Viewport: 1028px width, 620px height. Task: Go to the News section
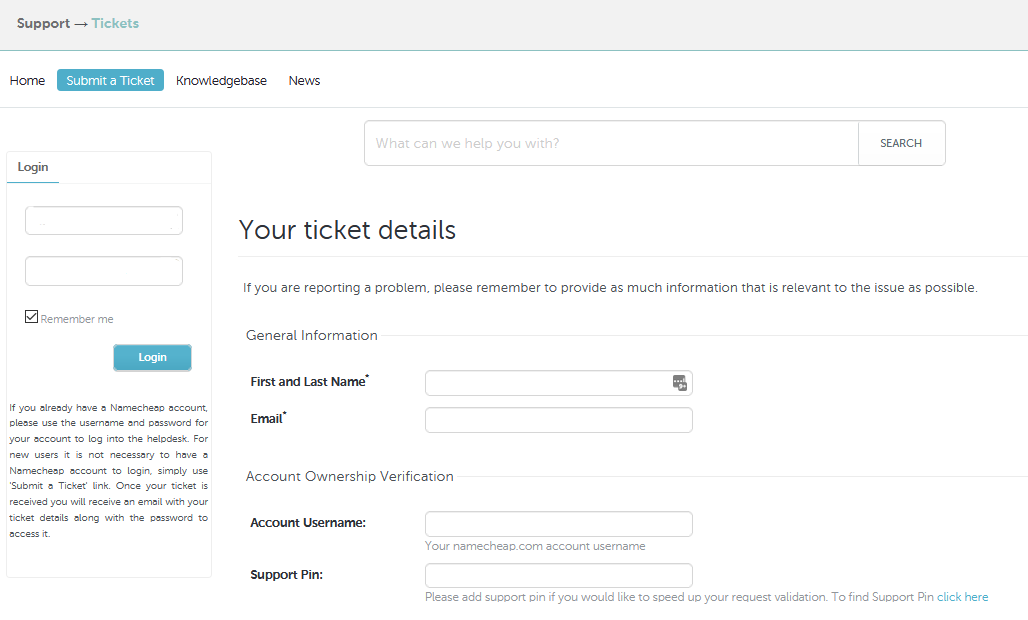[304, 81]
